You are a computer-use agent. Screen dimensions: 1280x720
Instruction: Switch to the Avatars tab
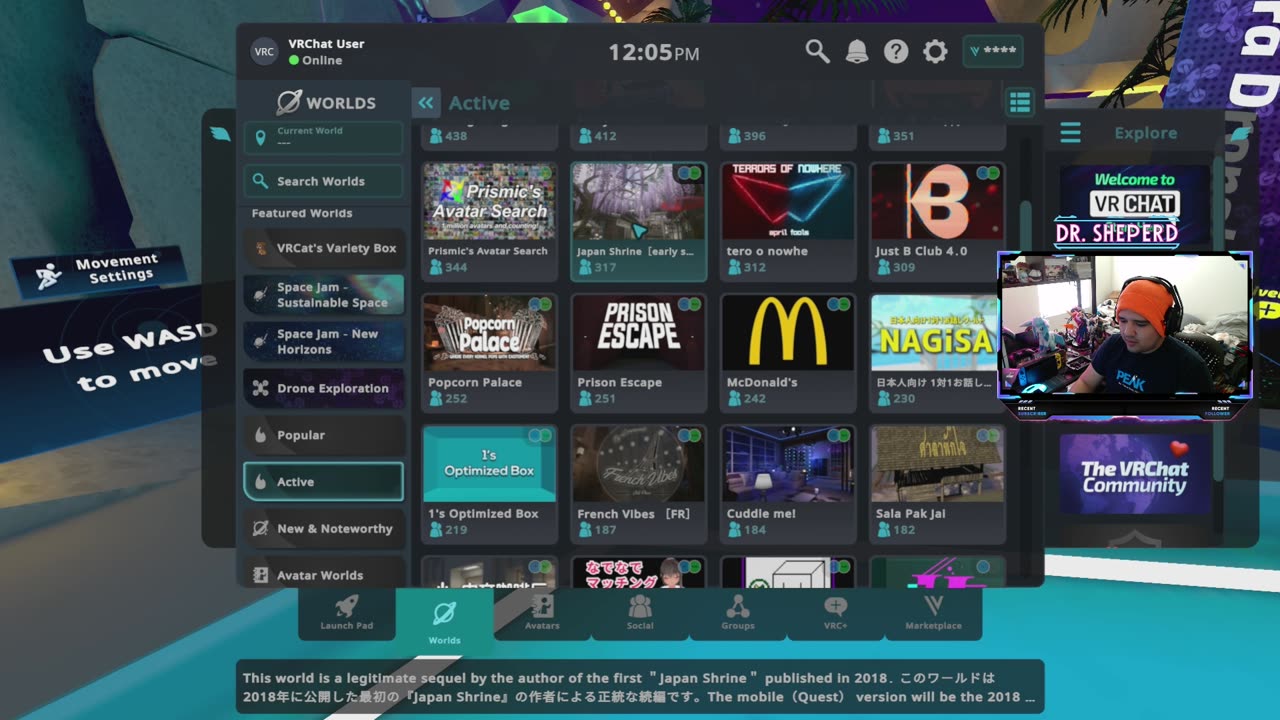point(542,613)
